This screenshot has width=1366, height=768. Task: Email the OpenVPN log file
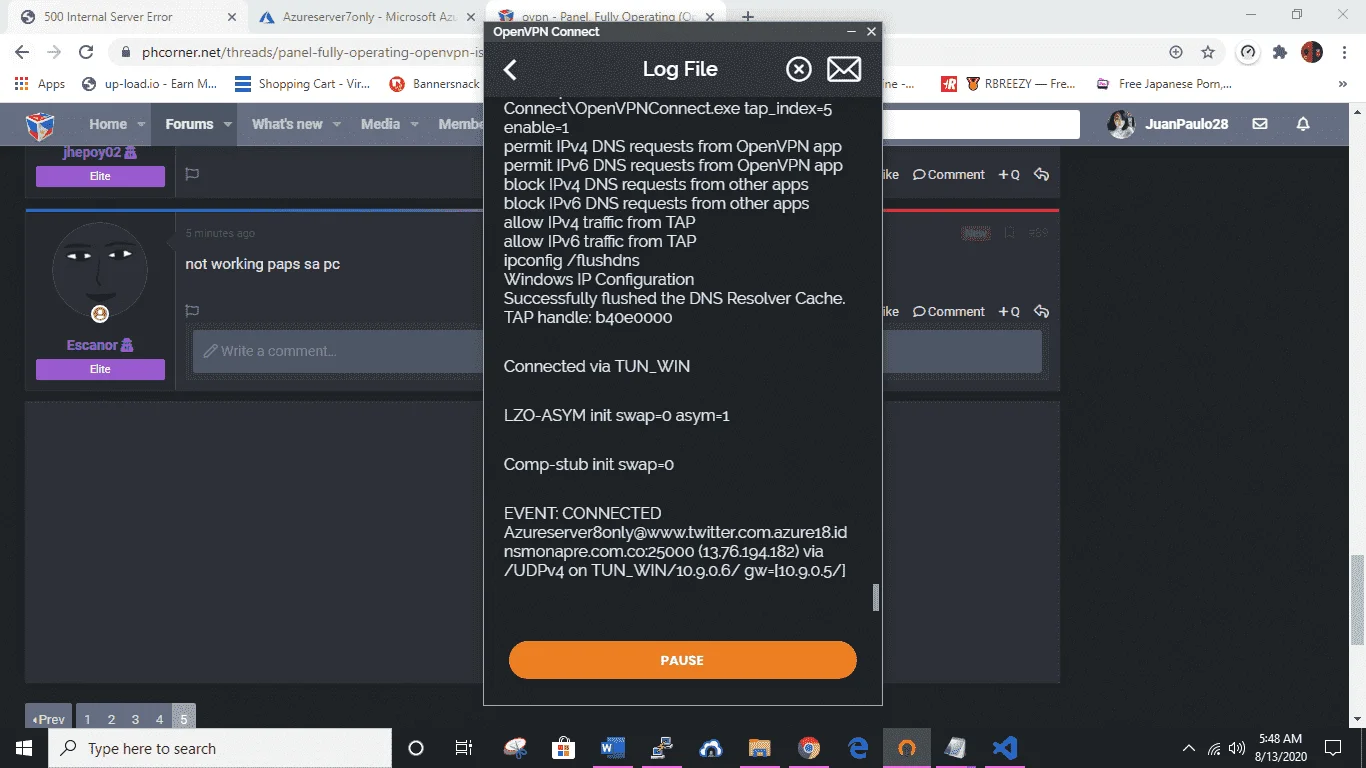[844, 69]
